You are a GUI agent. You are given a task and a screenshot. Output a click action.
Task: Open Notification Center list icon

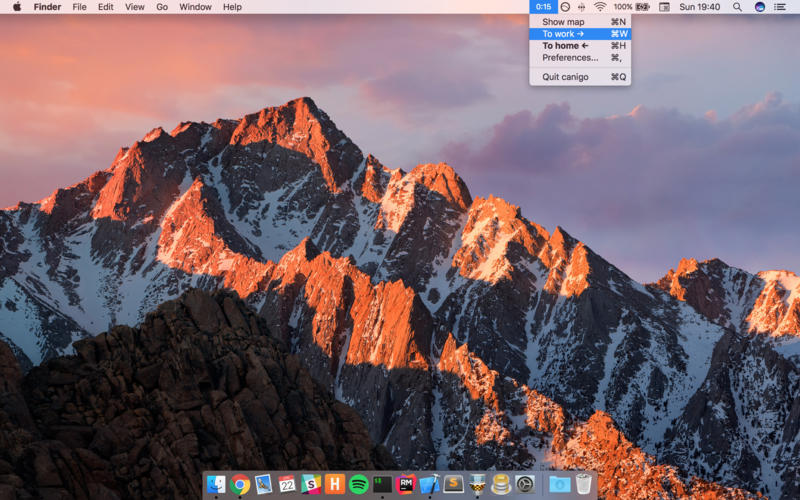pyautogui.click(x=780, y=7)
